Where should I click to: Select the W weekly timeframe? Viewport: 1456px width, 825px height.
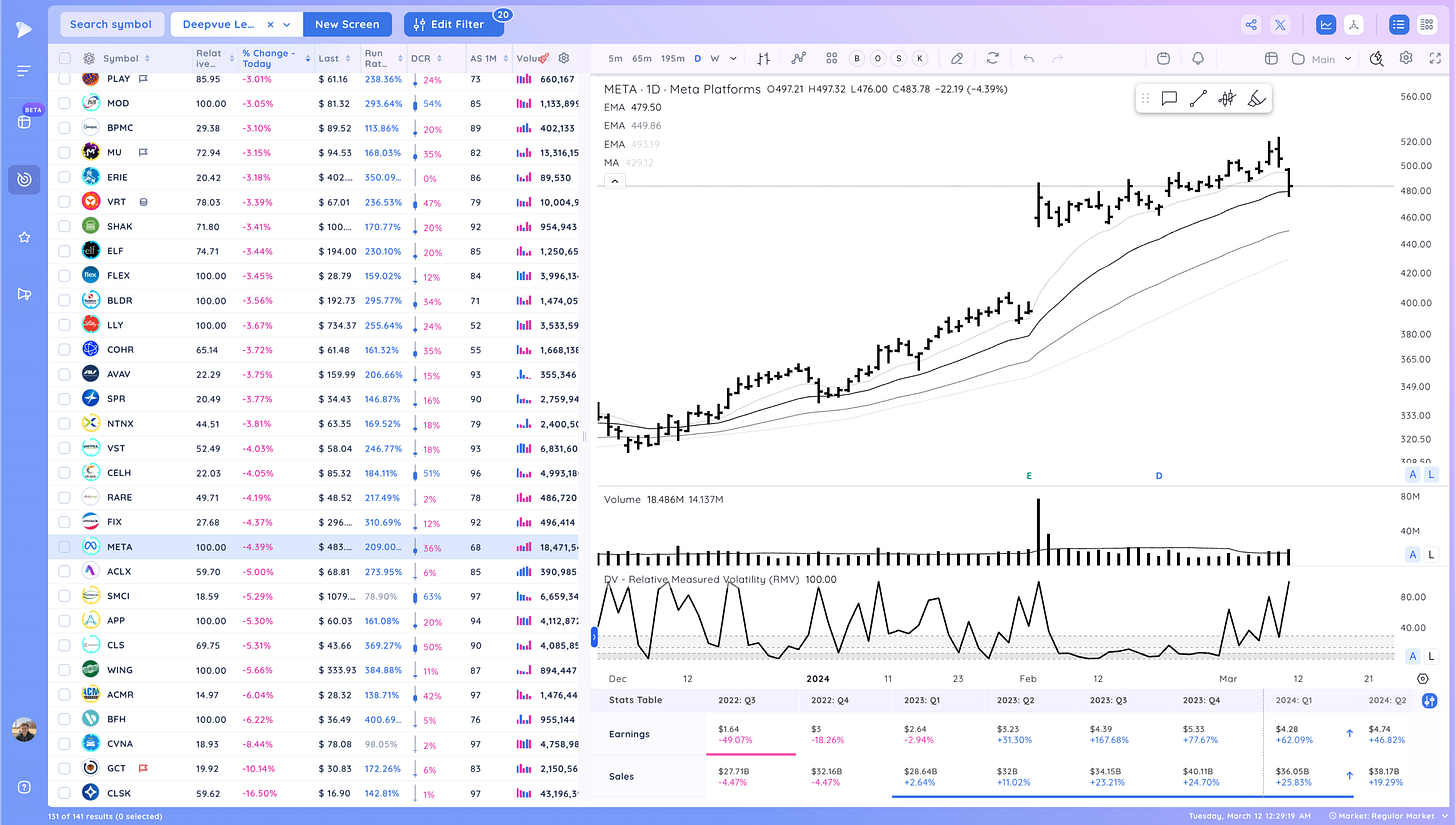(x=715, y=59)
